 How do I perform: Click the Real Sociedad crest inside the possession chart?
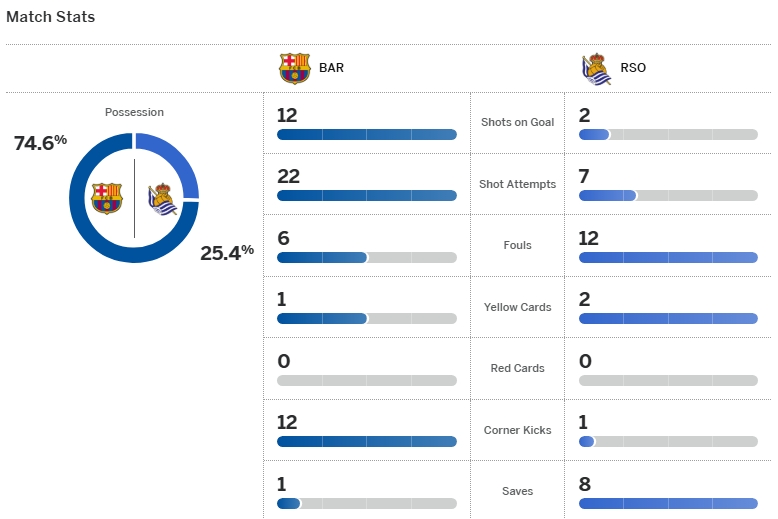pyautogui.click(x=162, y=198)
